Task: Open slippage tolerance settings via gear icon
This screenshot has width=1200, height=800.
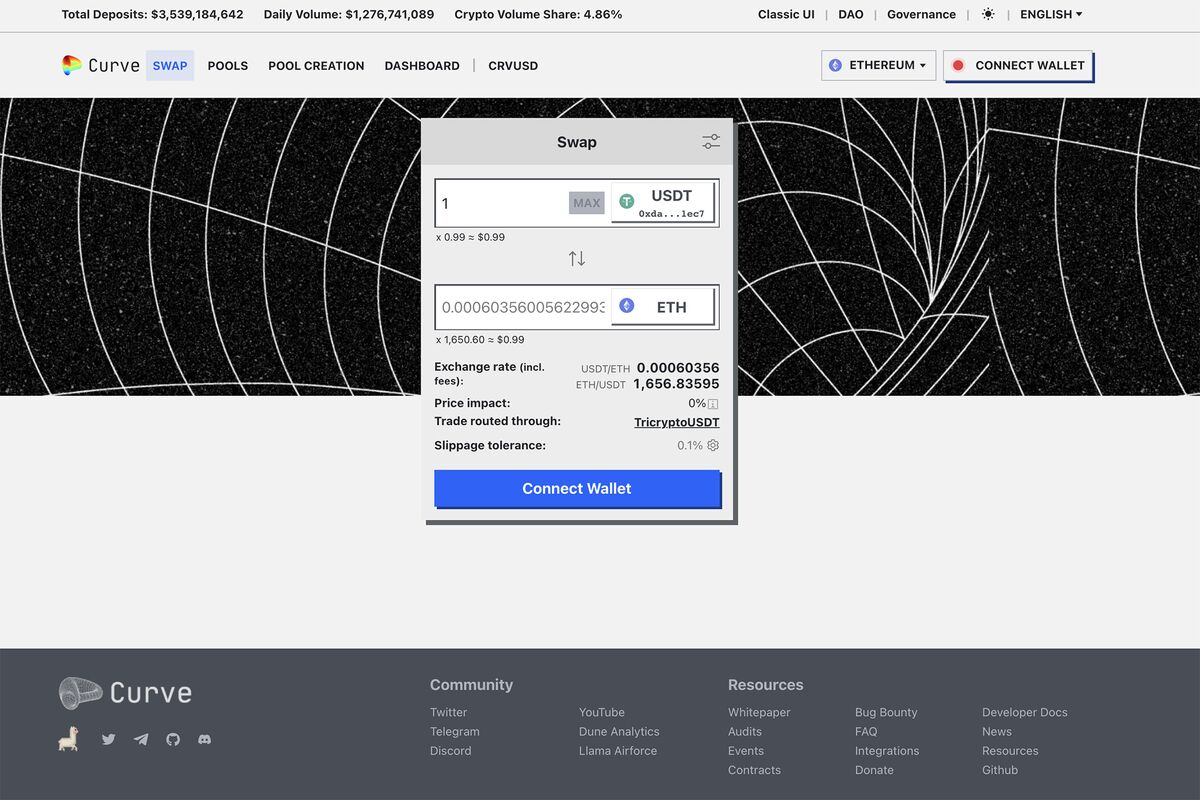Action: (x=712, y=445)
